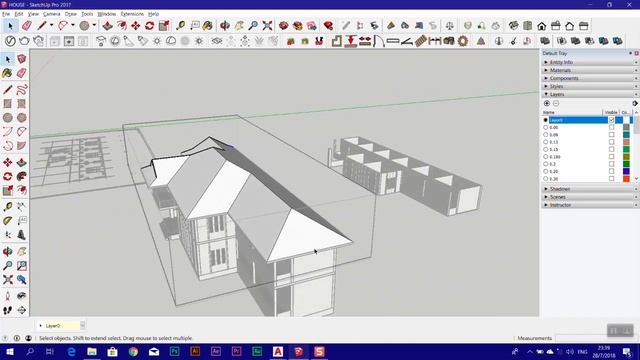Click the Add Layer plus button
Screen dimensions: 640x360
point(547,103)
